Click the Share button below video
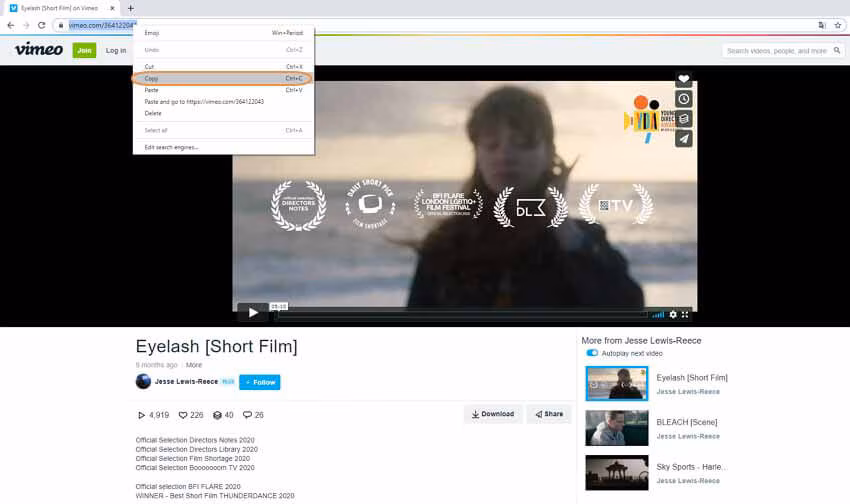 point(549,414)
